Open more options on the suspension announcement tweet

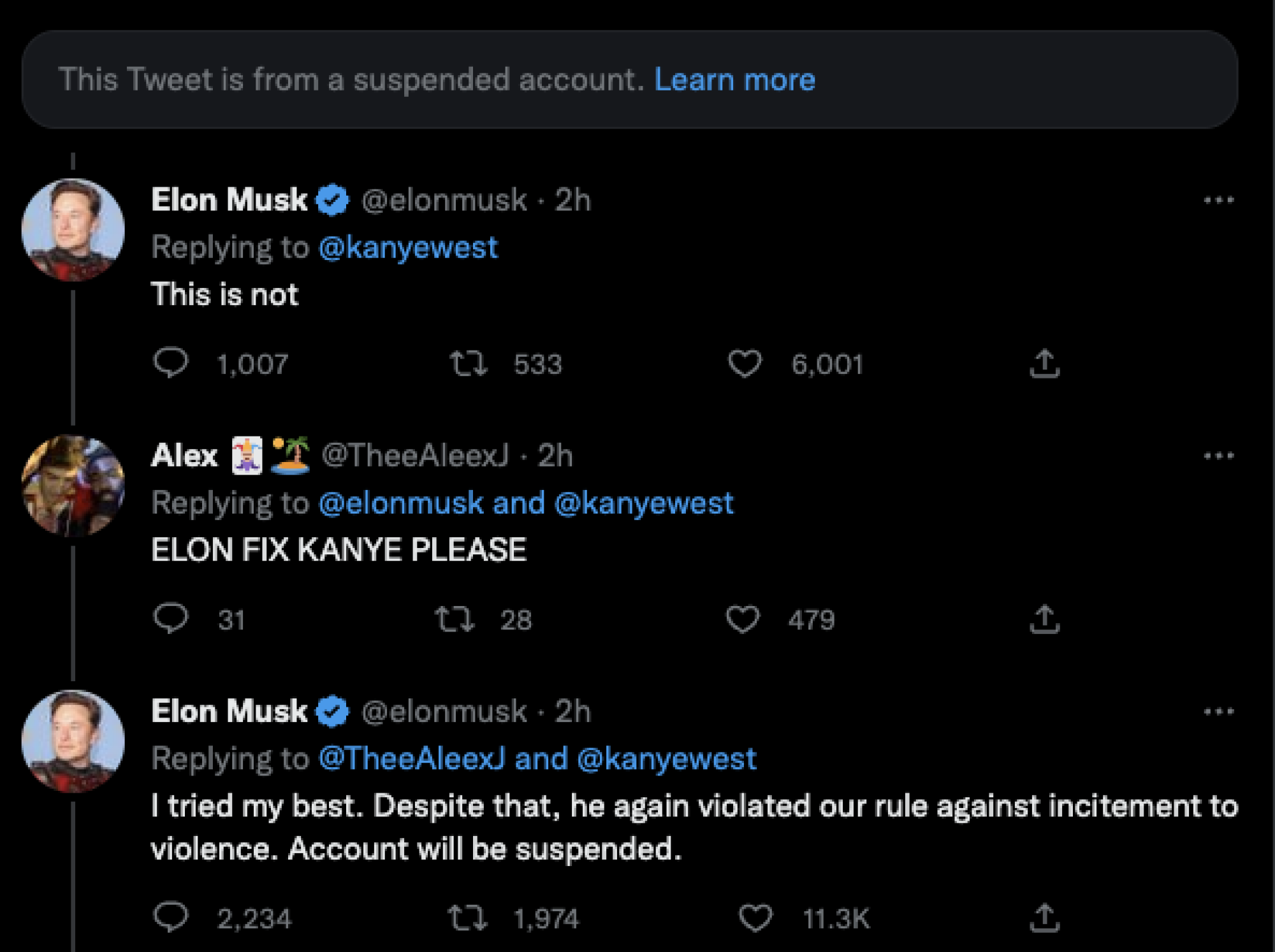[x=1220, y=710]
